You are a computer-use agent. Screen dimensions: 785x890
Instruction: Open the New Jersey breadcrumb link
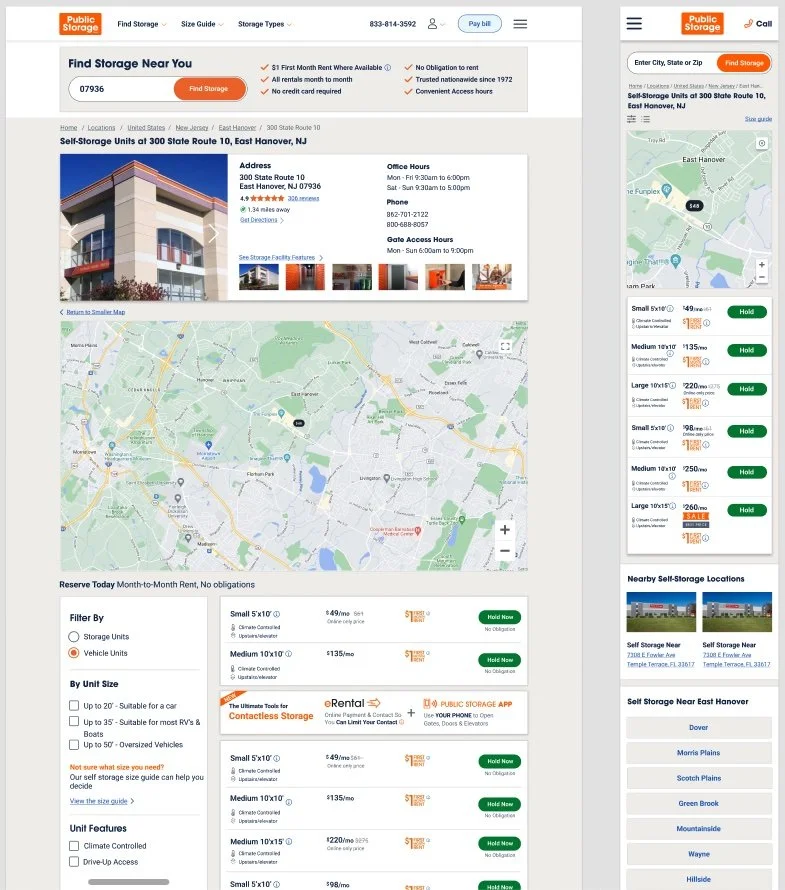(192, 128)
